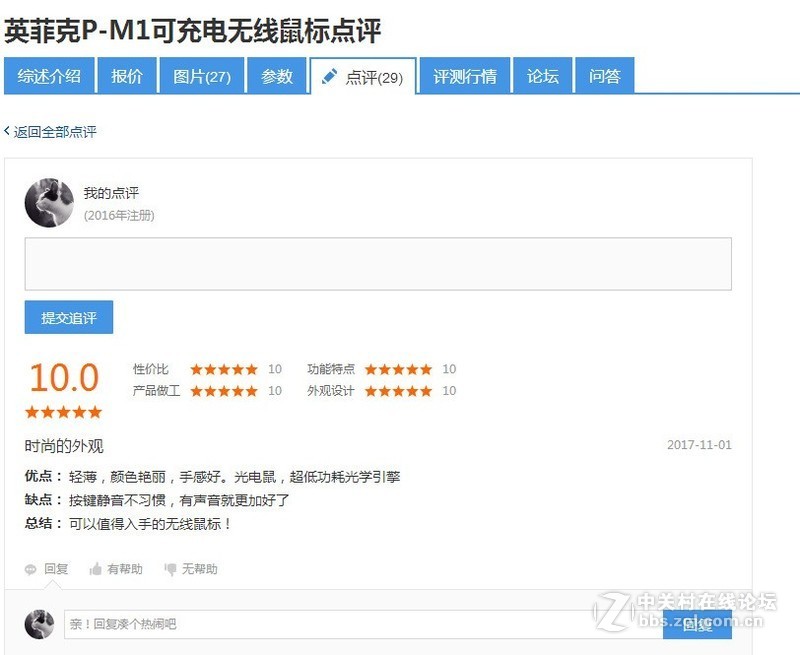Focus the follow-up review text box

point(378,264)
